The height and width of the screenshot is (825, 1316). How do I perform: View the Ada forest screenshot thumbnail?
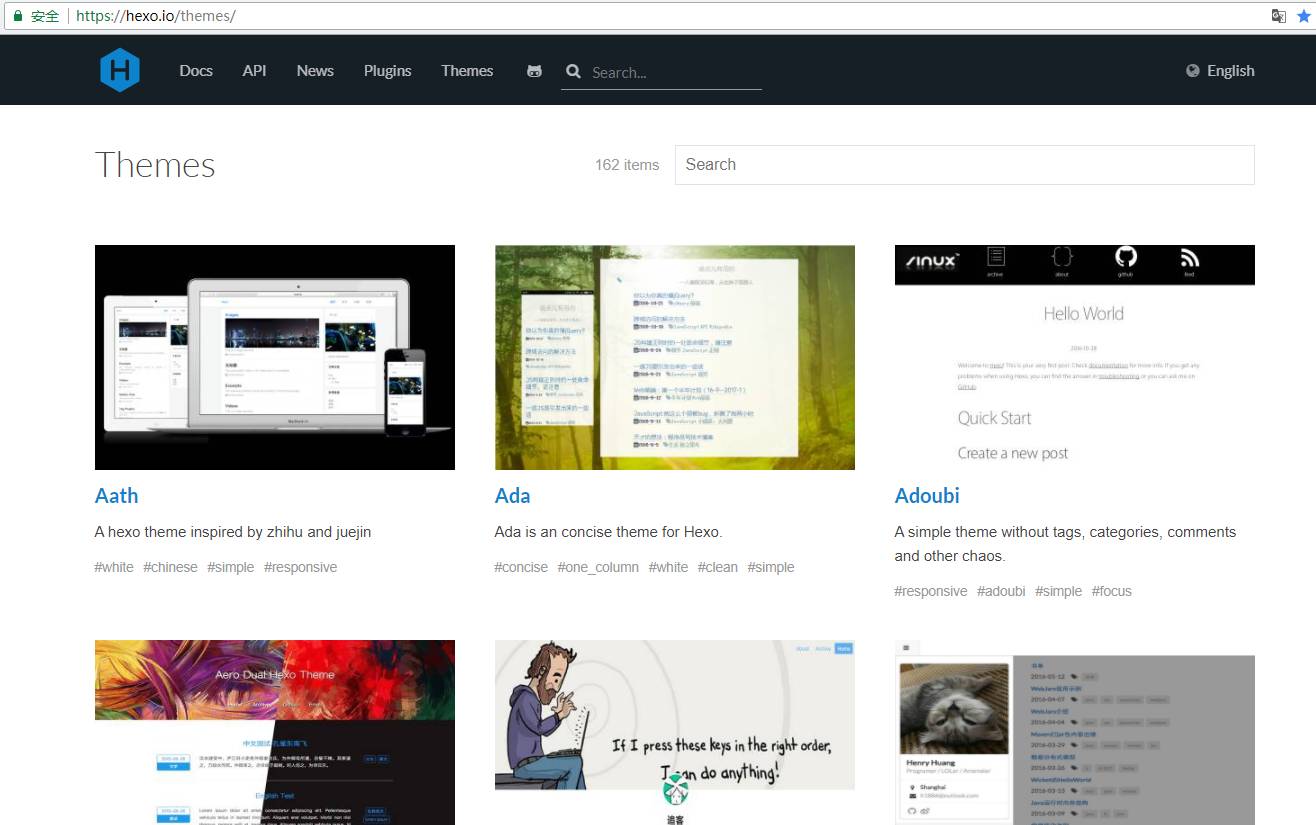point(675,357)
